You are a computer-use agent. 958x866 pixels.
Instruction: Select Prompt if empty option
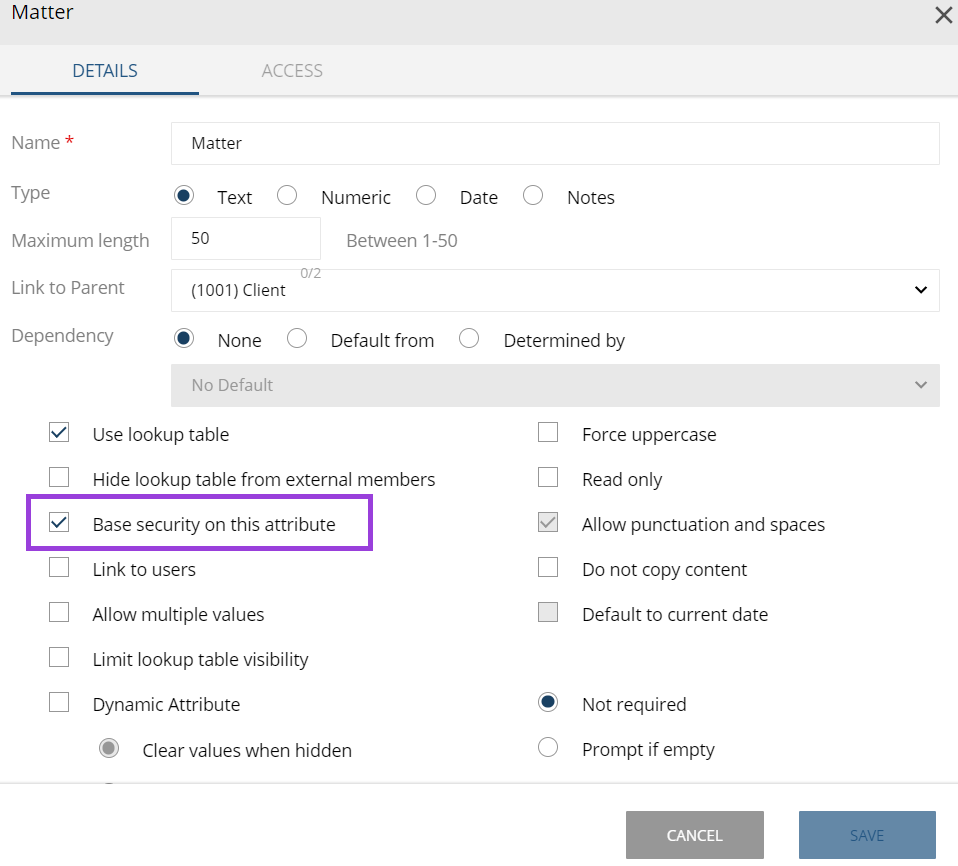547,748
